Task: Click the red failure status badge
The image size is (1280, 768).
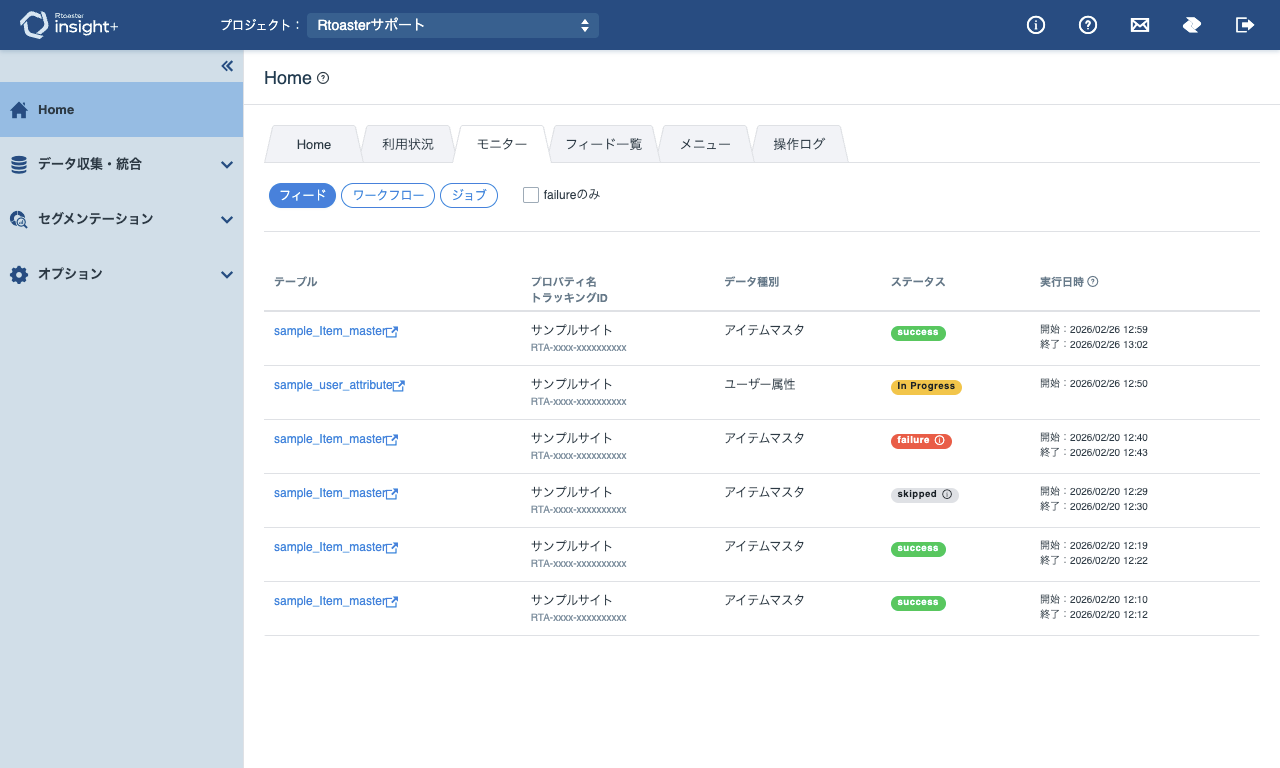Action: click(921, 441)
